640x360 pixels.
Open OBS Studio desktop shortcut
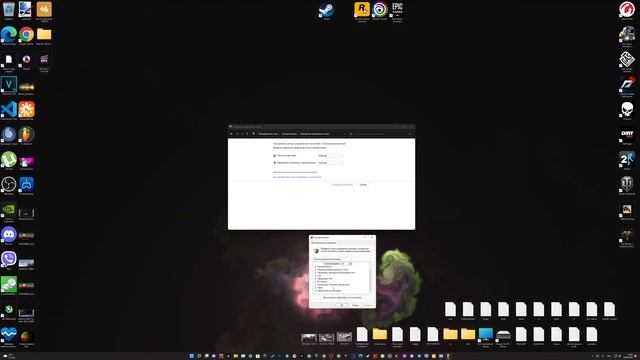(9, 184)
